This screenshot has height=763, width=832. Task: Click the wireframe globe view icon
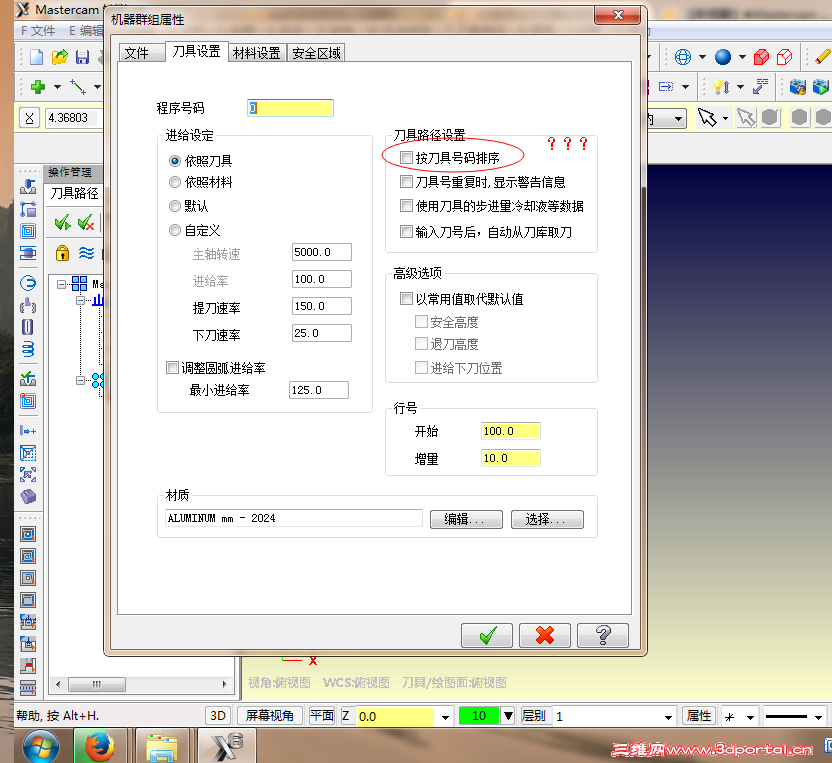(683, 57)
